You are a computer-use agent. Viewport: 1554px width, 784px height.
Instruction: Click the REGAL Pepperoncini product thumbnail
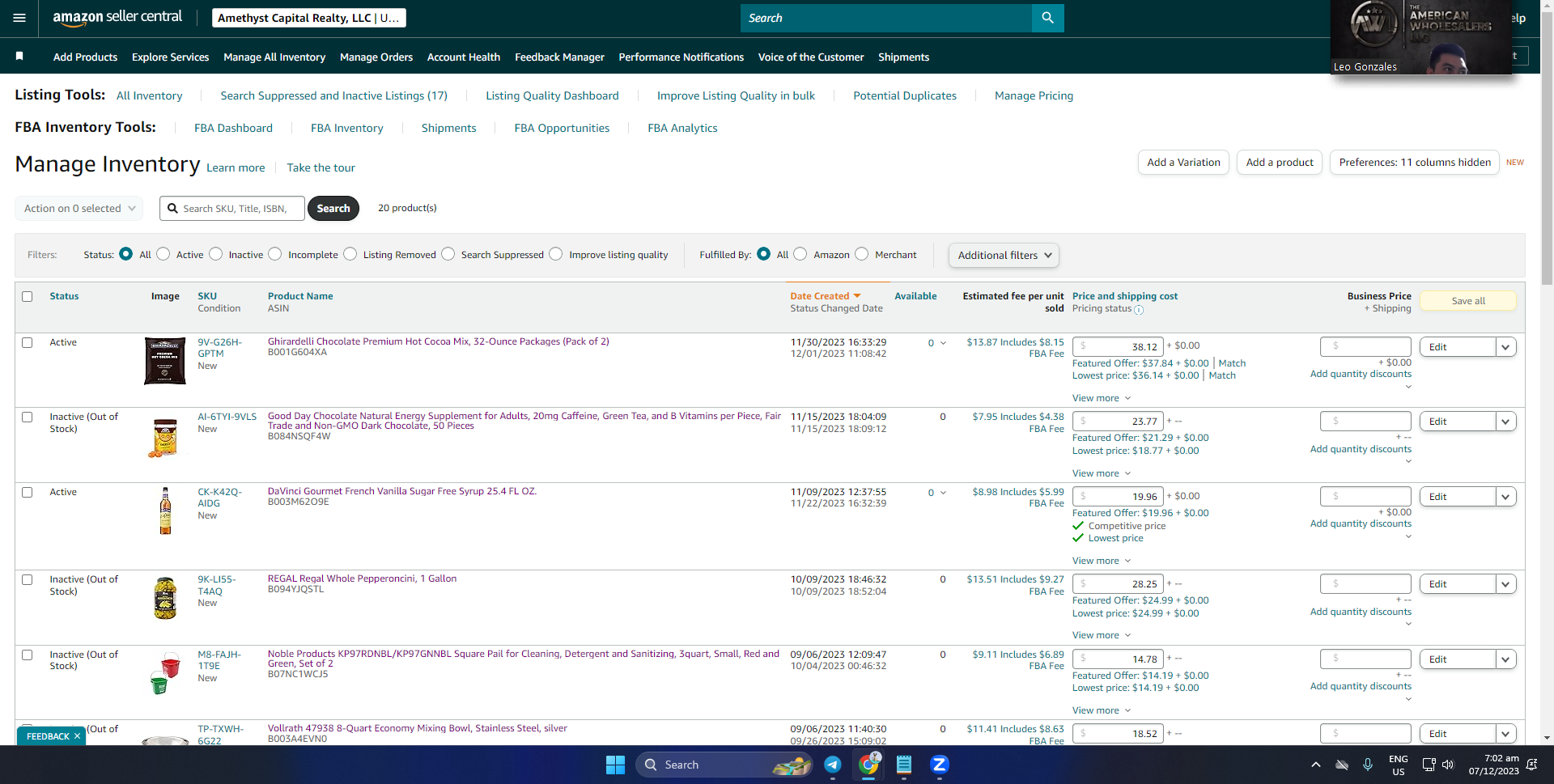(x=165, y=598)
